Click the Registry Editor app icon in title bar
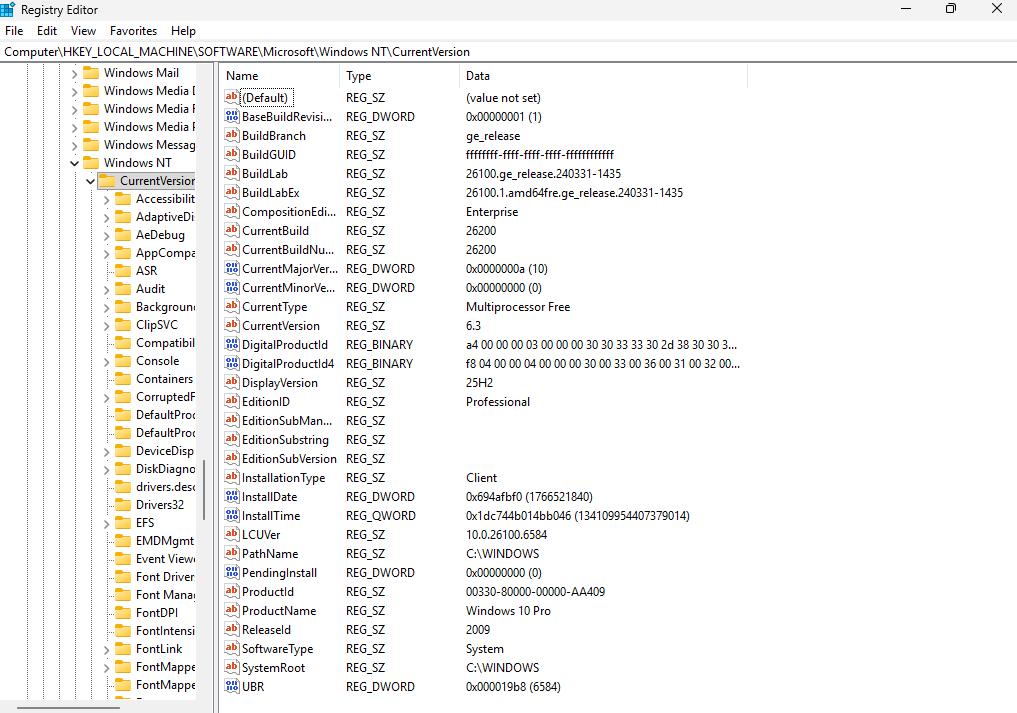The width and height of the screenshot is (1017, 713). coord(8,10)
